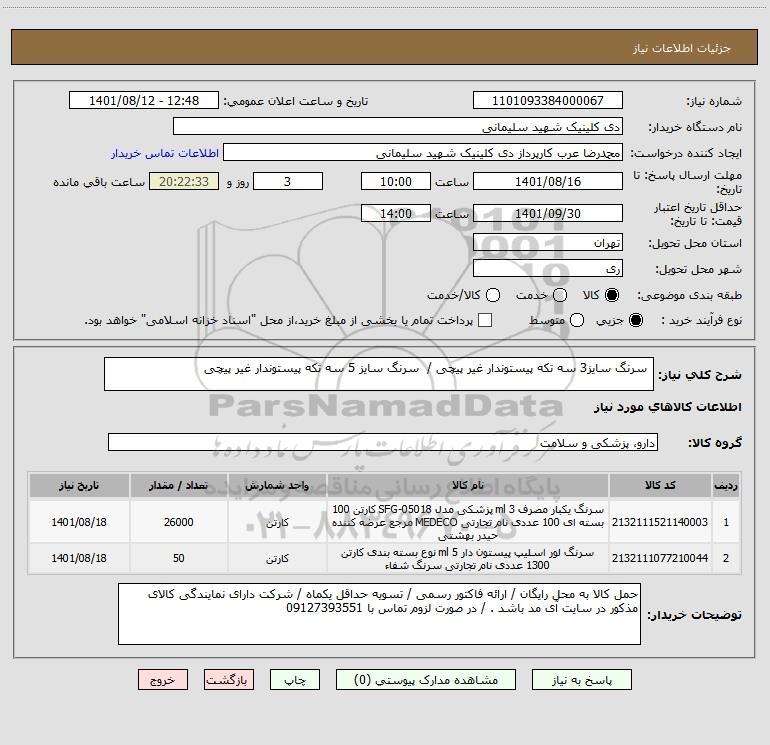This screenshot has height=745, width=770.
Task: Click need date 1401/08/18 in row 2
Action: pyautogui.click(x=79, y=558)
